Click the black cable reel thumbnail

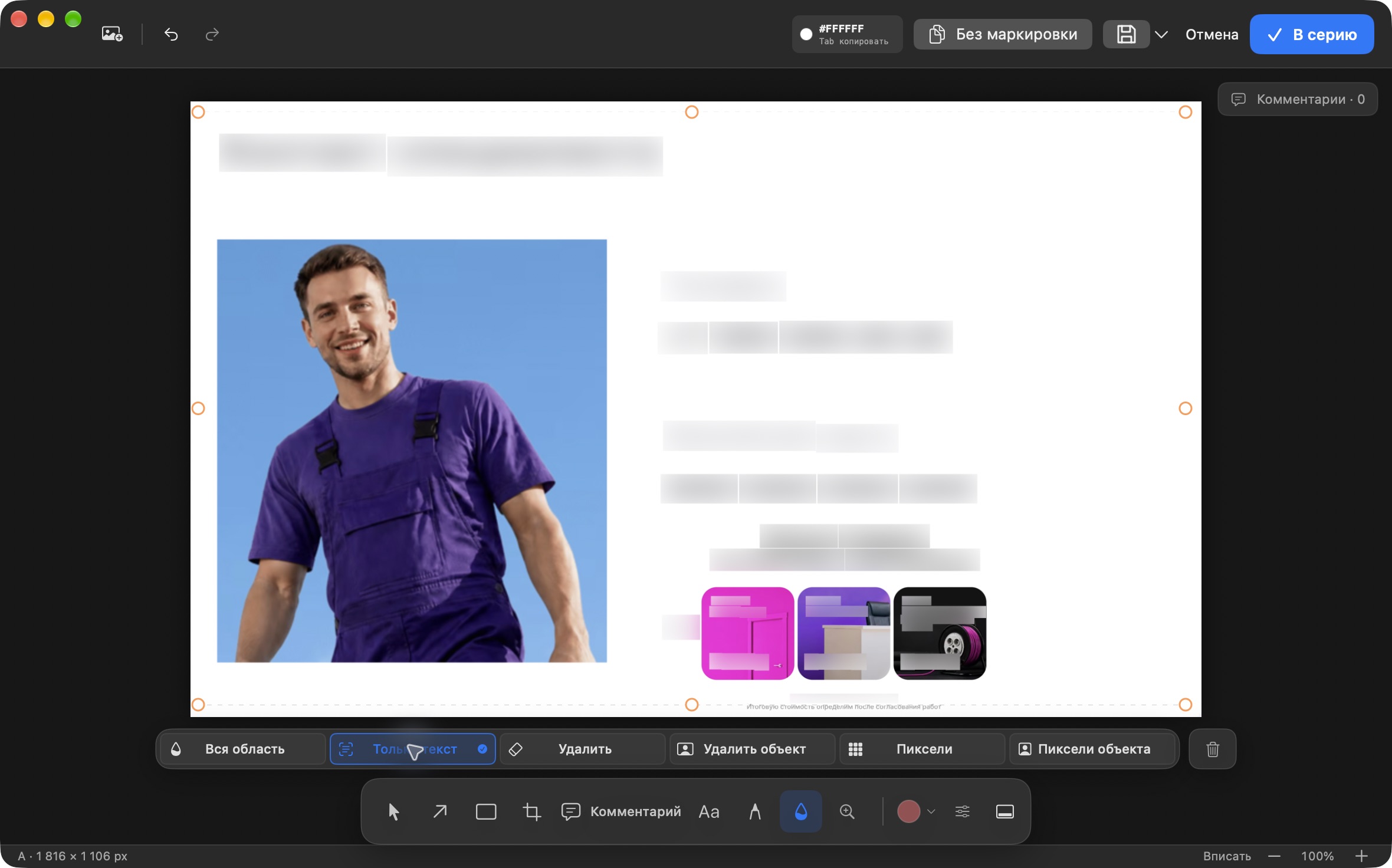[940, 633]
